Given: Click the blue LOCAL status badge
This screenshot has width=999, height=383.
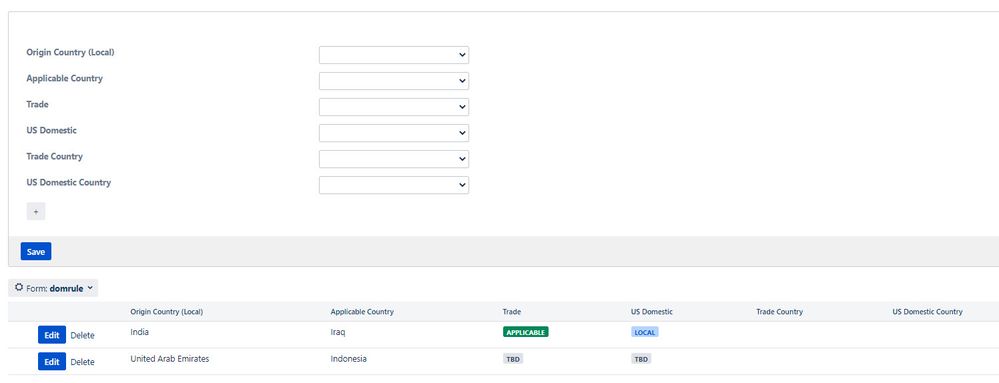Looking at the screenshot, I should pyautogui.click(x=645, y=332).
